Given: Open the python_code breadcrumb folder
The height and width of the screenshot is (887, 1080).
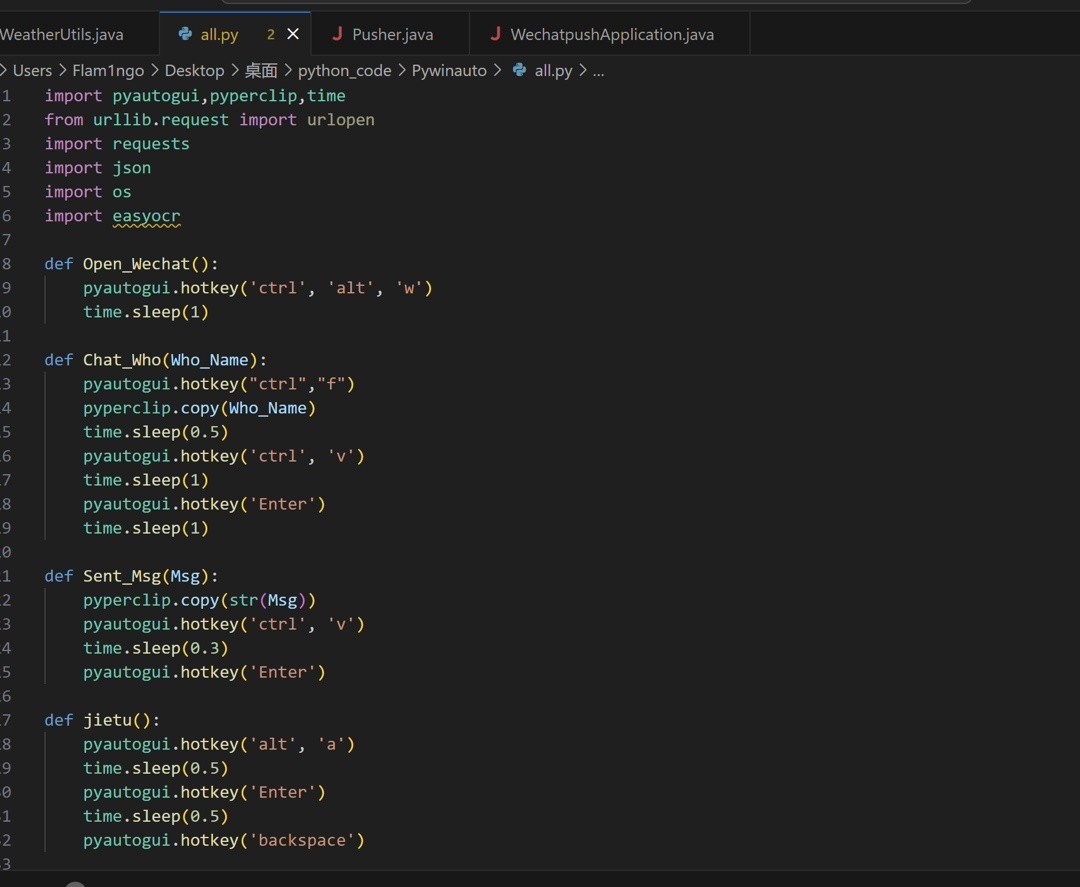Looking at the screenshot, I should (x=344, y=71).
